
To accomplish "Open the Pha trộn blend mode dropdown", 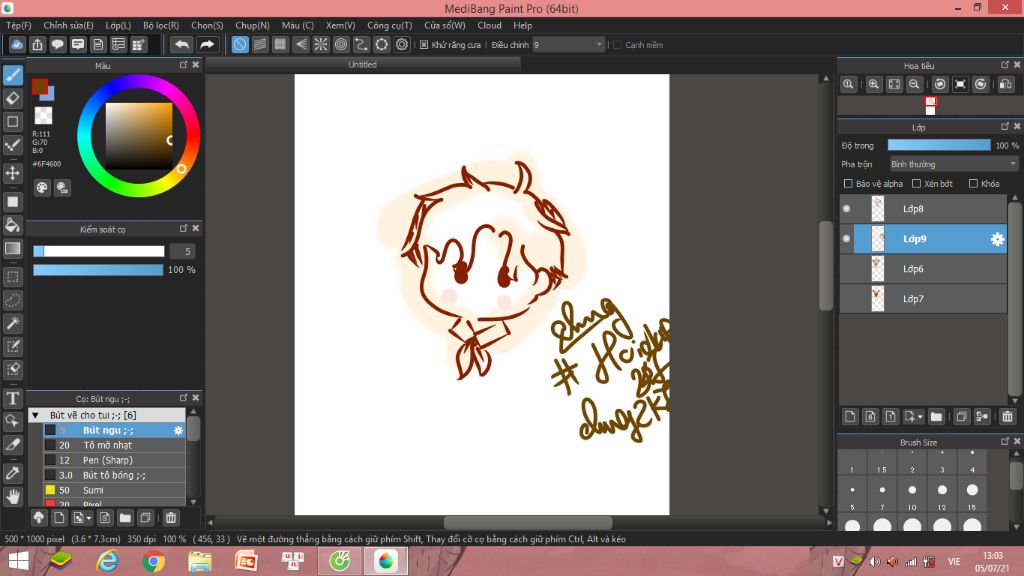I will (953, 164).
